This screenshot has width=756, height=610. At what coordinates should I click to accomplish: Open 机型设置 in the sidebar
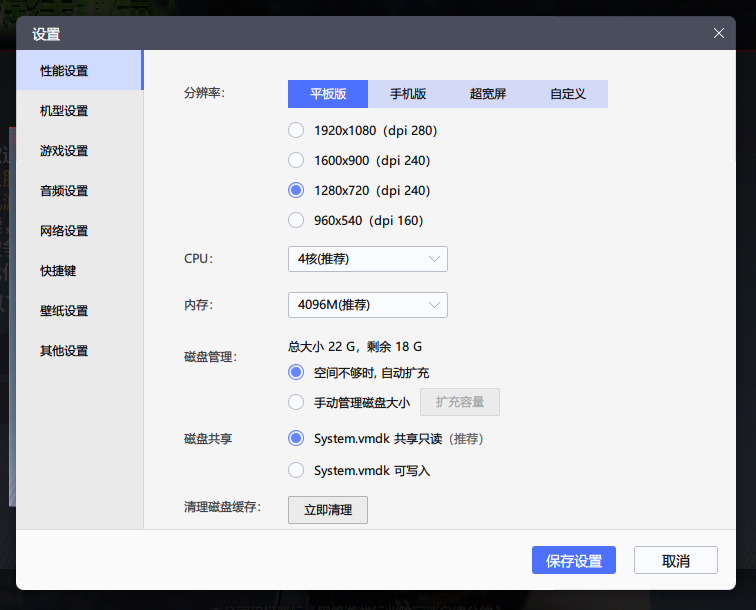click(64, 111)
